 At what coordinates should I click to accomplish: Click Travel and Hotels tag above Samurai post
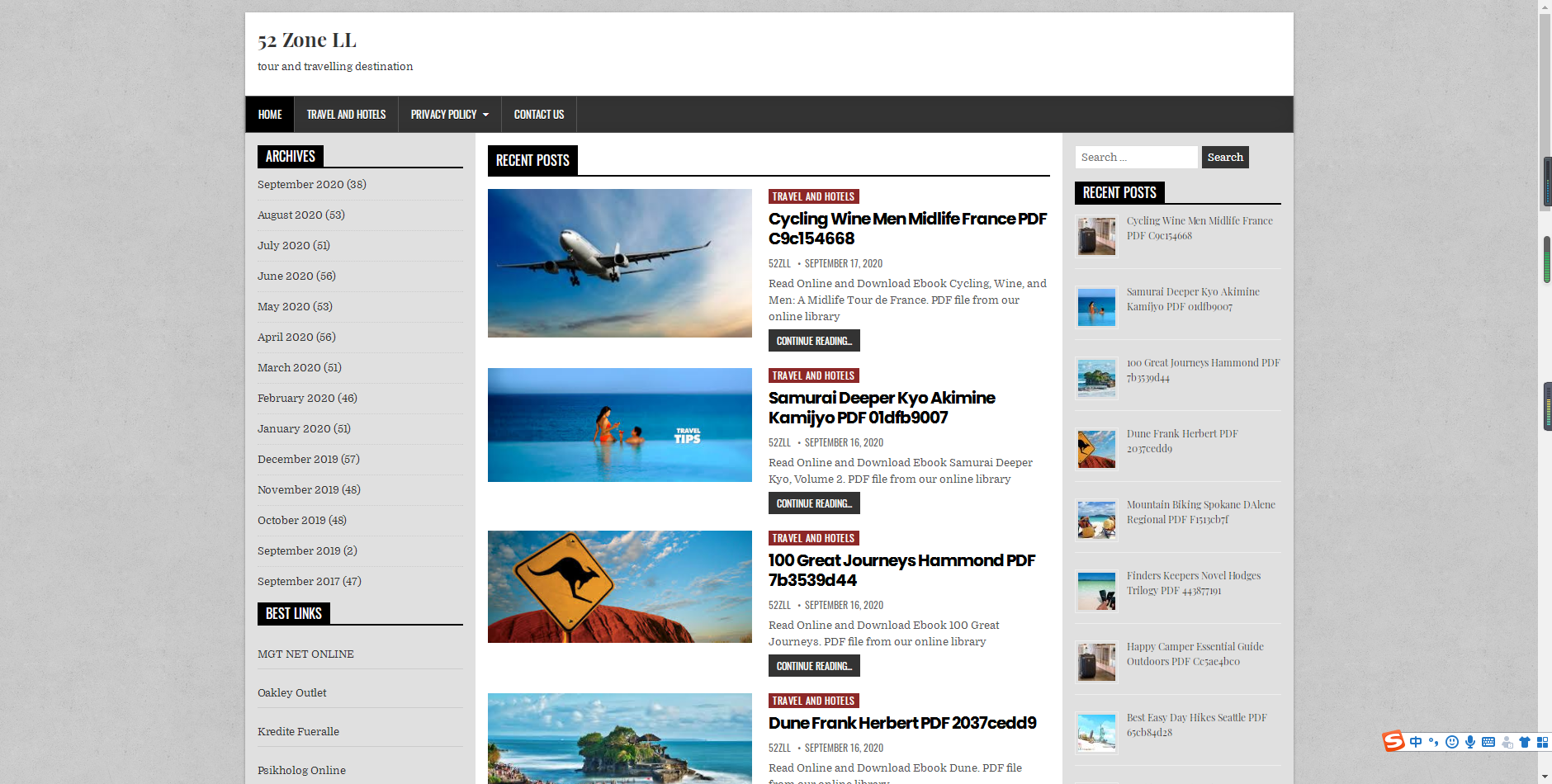813,375
